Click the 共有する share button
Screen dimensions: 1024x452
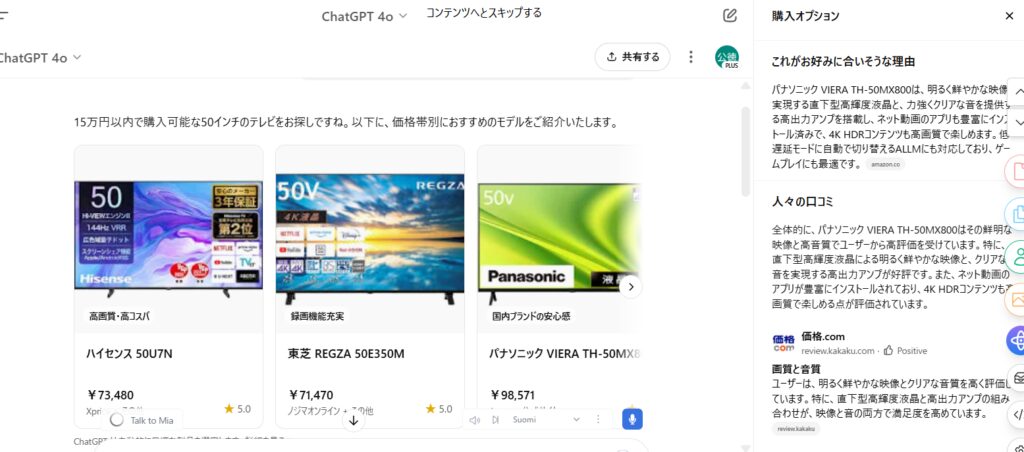pyautogui.click(x=632, y=57)
